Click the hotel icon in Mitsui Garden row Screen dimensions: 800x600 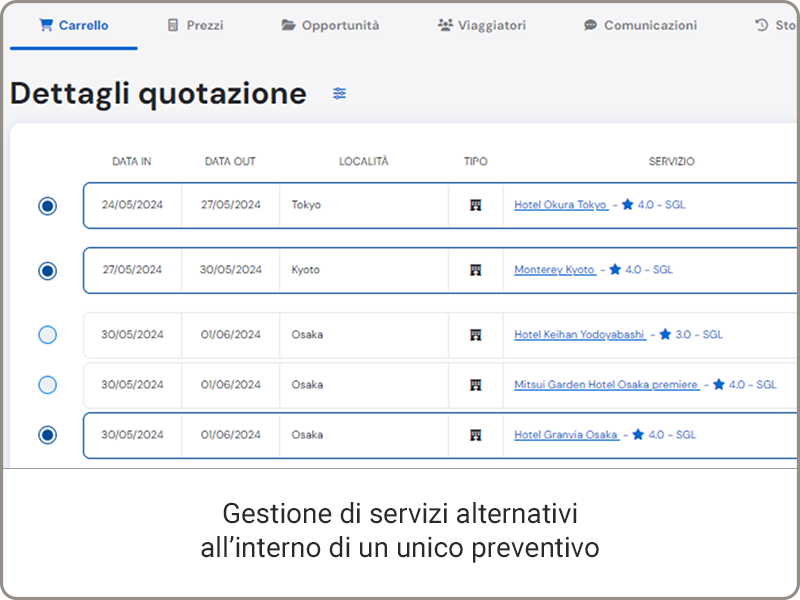476,385
